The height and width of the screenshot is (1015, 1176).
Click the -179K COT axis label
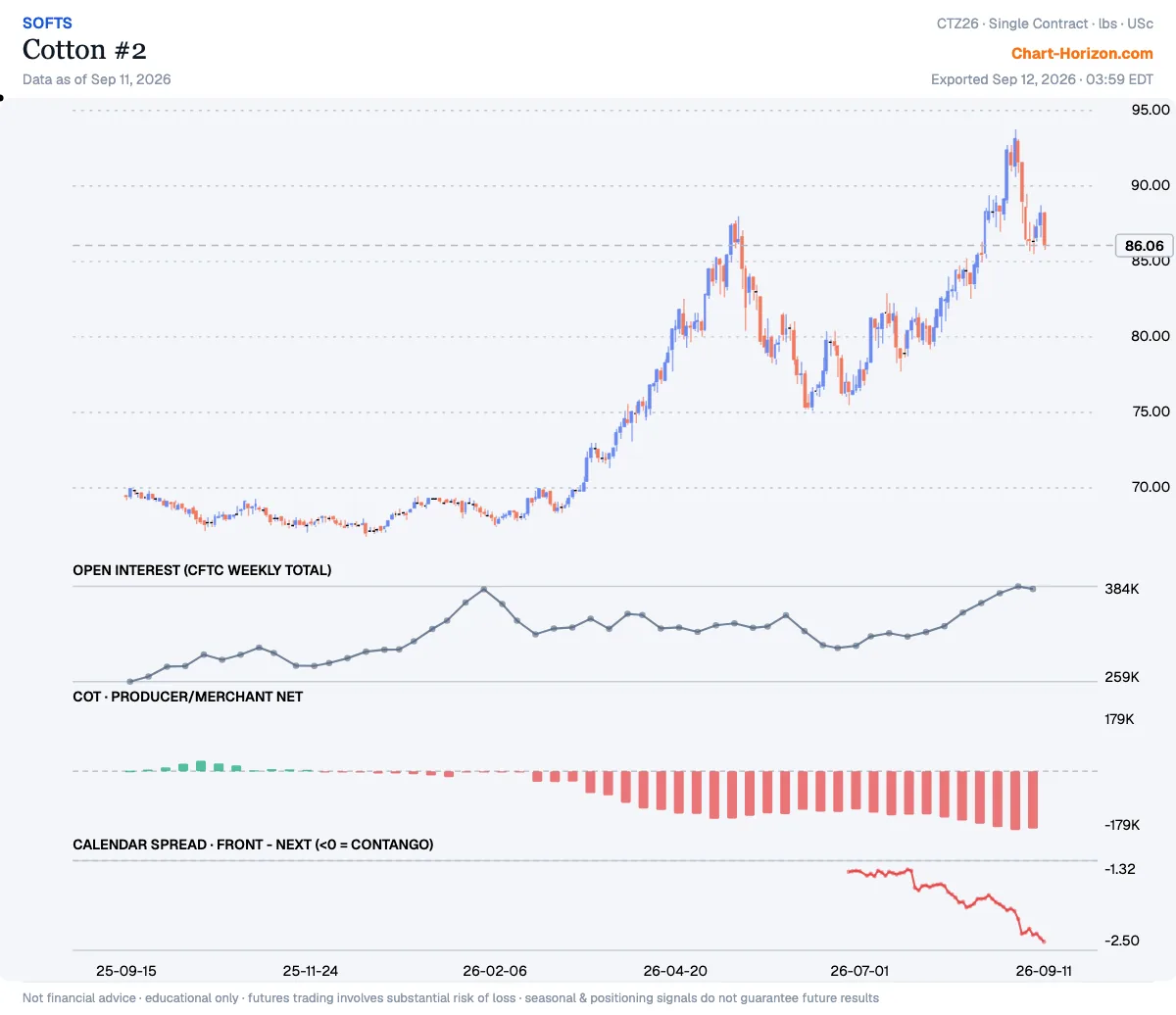1122,825
